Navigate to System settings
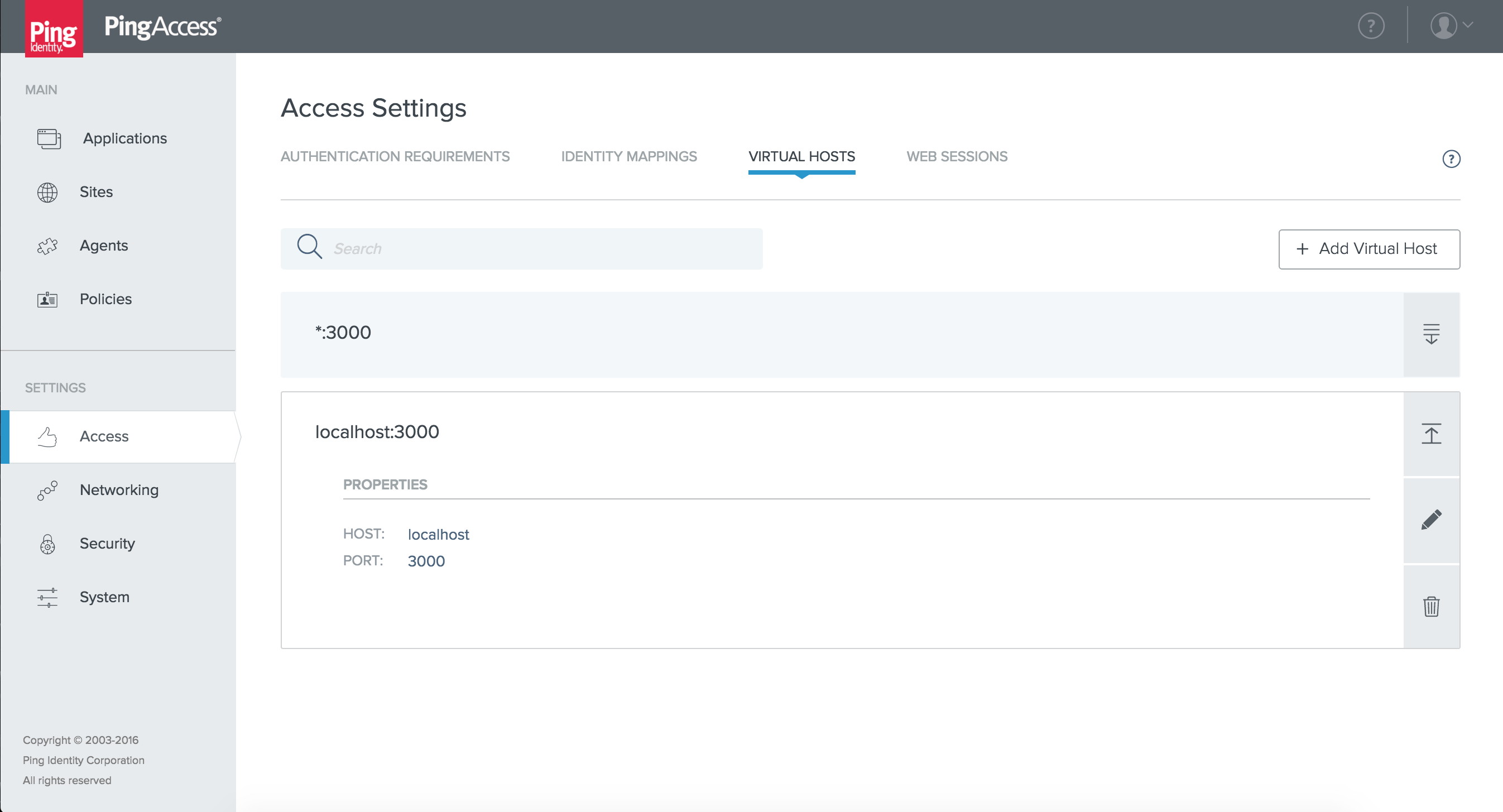1503x812 pixels. coord(104,597)
